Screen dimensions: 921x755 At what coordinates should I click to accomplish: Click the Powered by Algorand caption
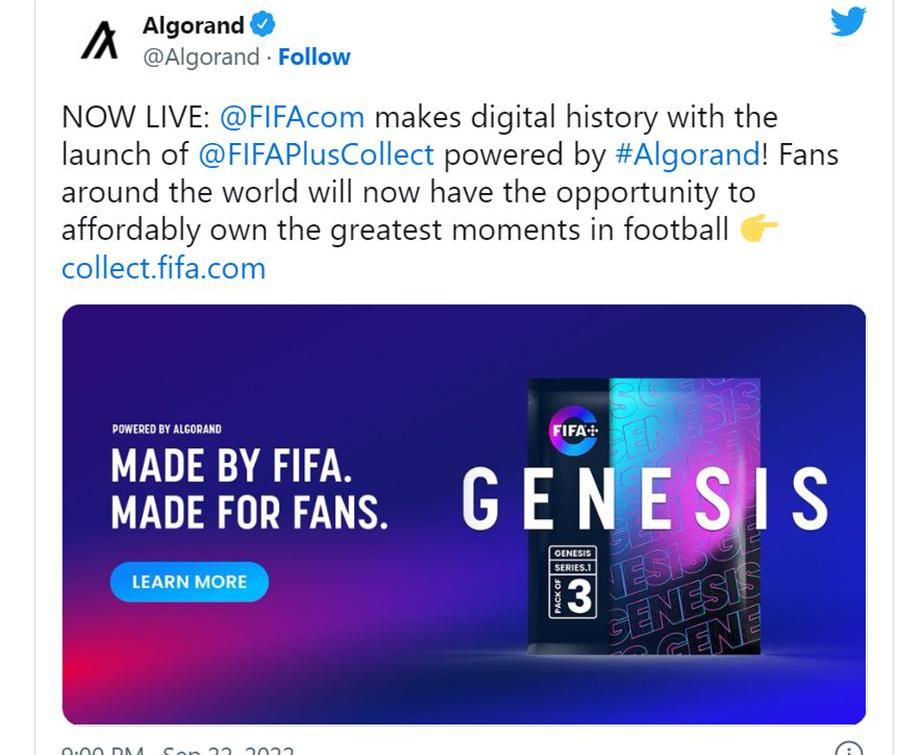point(167,429)
